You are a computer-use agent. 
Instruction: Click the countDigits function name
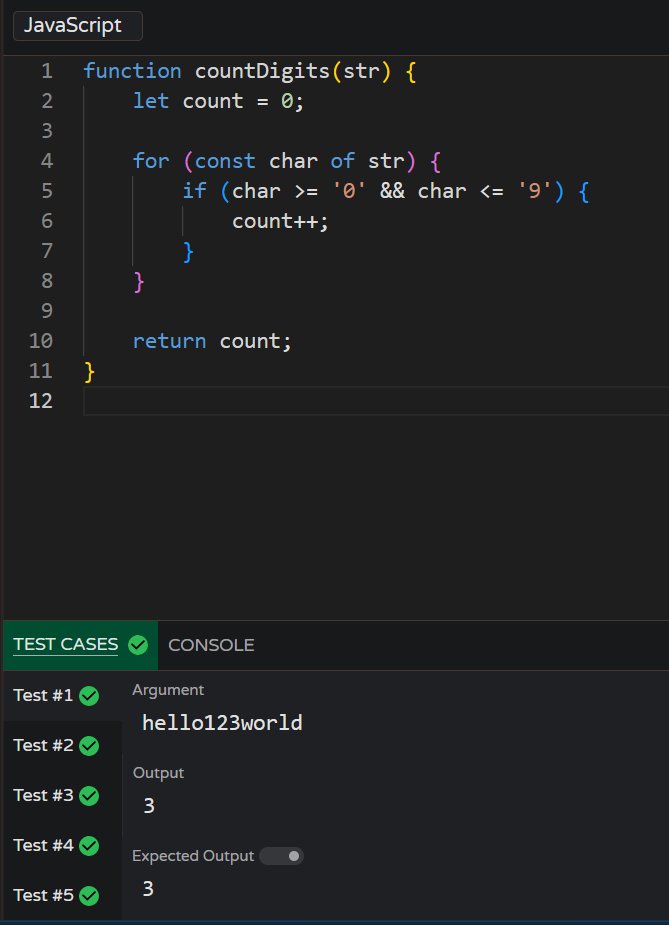pyautogui.click(x=262, y=71)
